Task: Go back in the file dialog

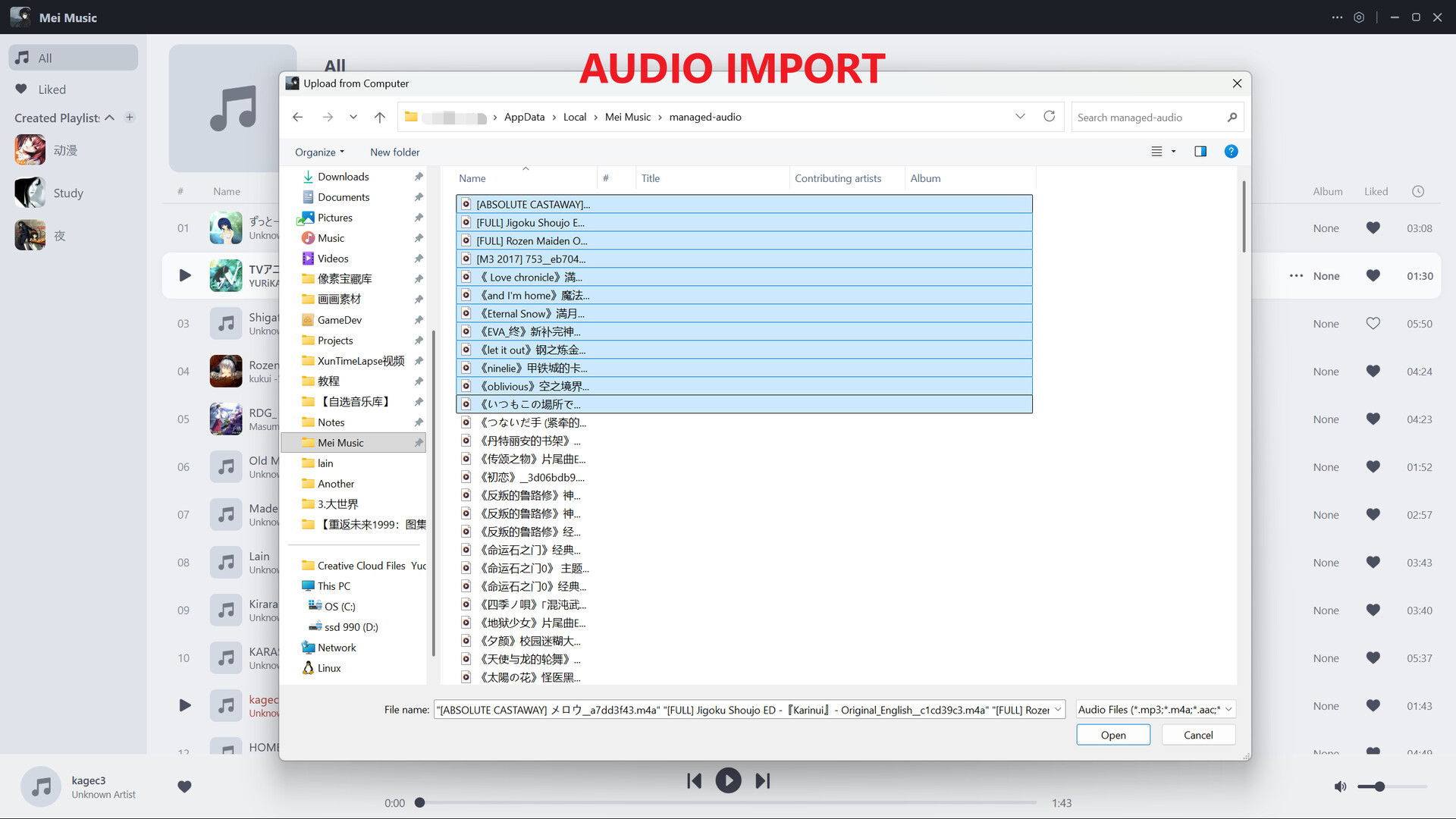Action: pyautogui.click(x=298, y=117)
